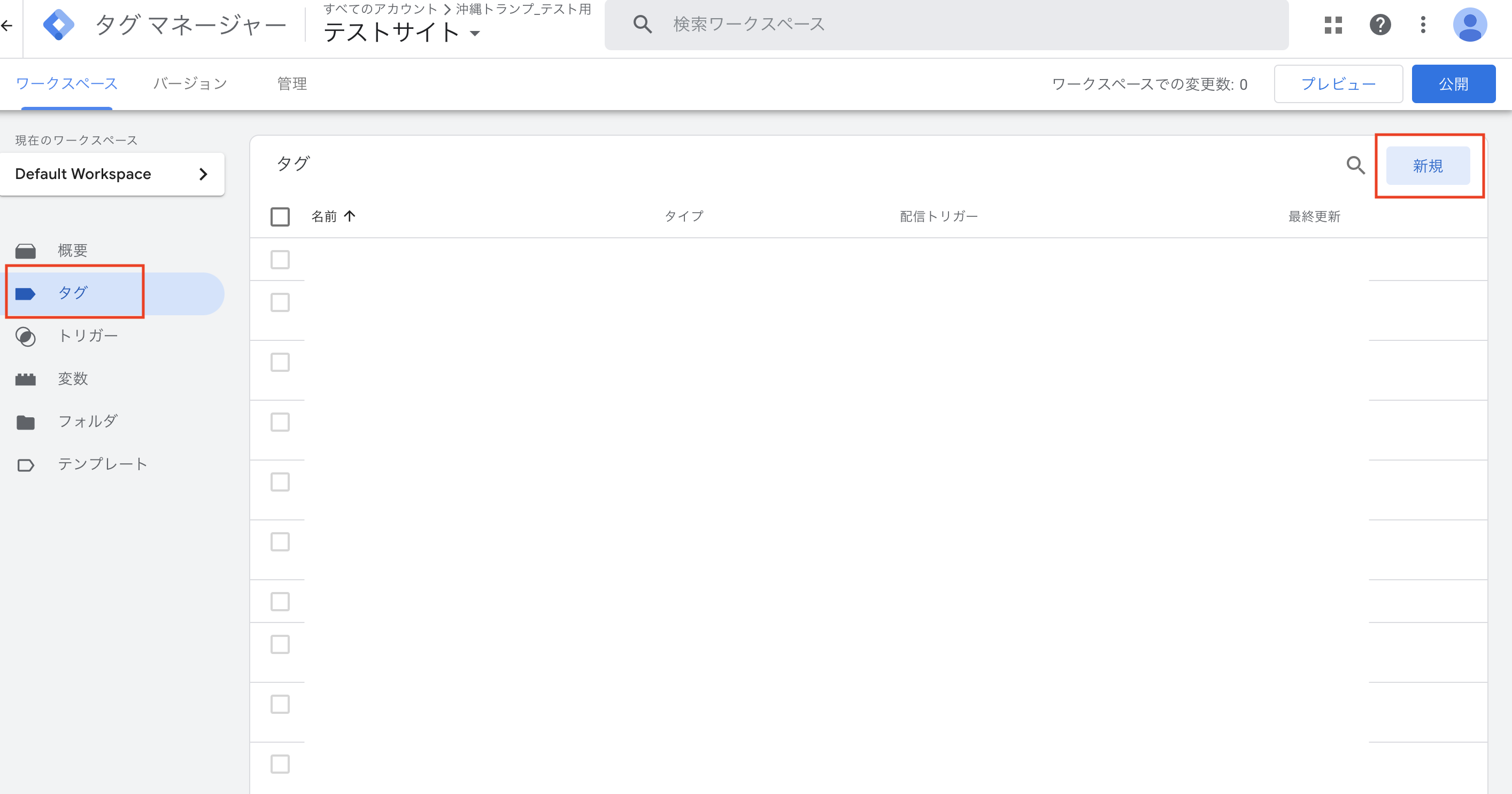1512x794 pixels.
Task: Expand the テストサイト container dropdown
Action: click(475, 34)
